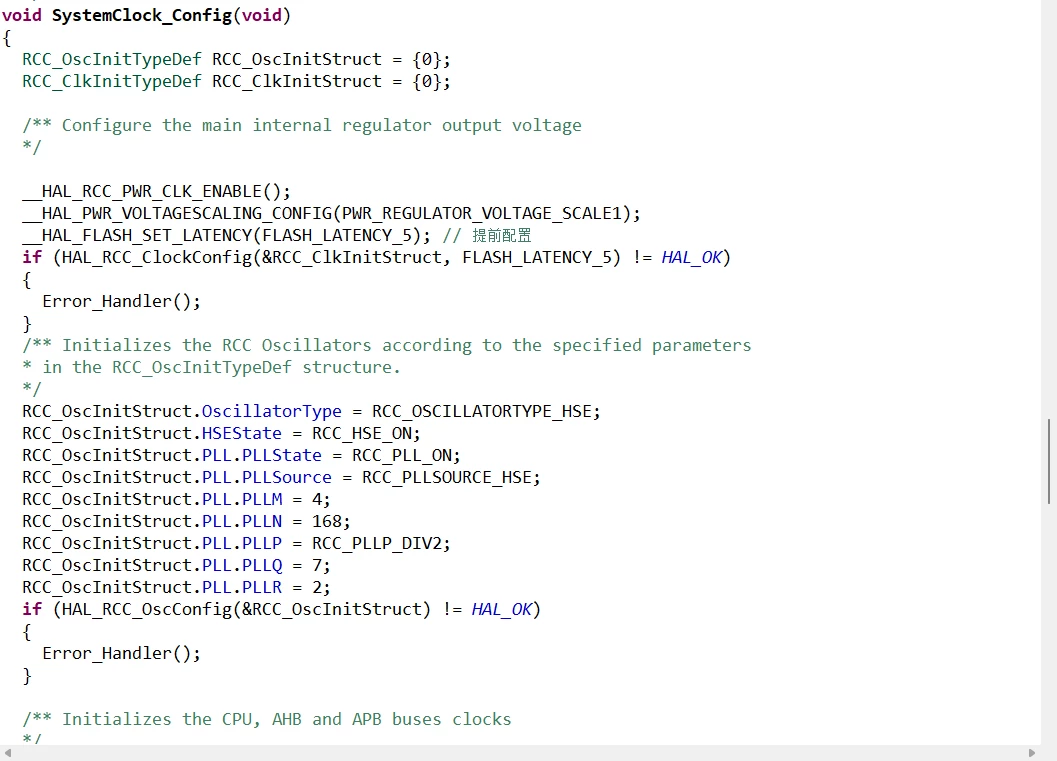The width and height of the screenshot is (1057, 761).
Task: Click HAL_OK on the ClockConfig line
Action: (692, 257)
